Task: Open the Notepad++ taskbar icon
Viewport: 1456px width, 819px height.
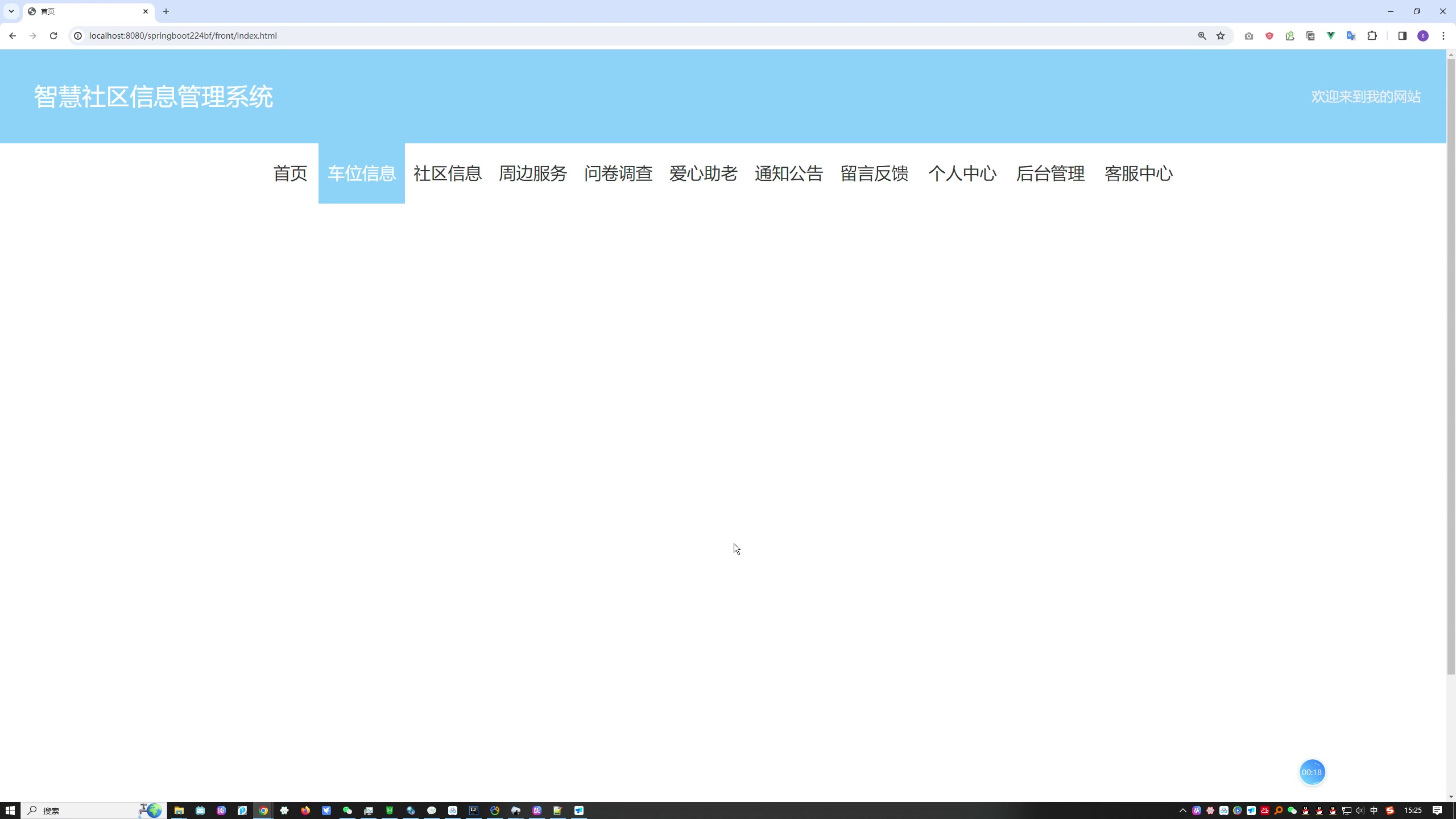Action: click(558, 810)
